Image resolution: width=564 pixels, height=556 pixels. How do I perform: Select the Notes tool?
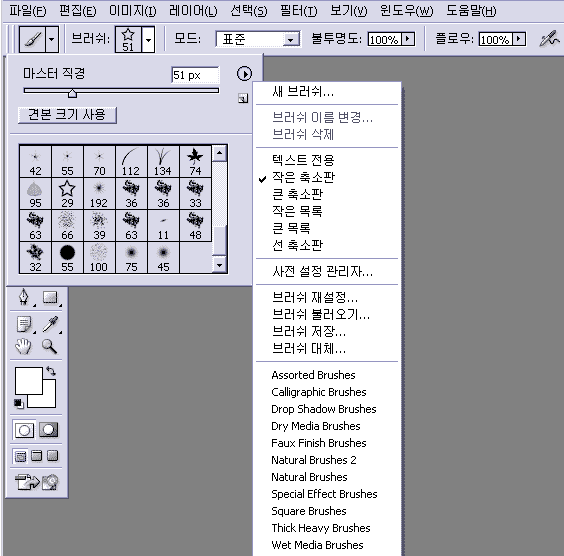(24, 325)
